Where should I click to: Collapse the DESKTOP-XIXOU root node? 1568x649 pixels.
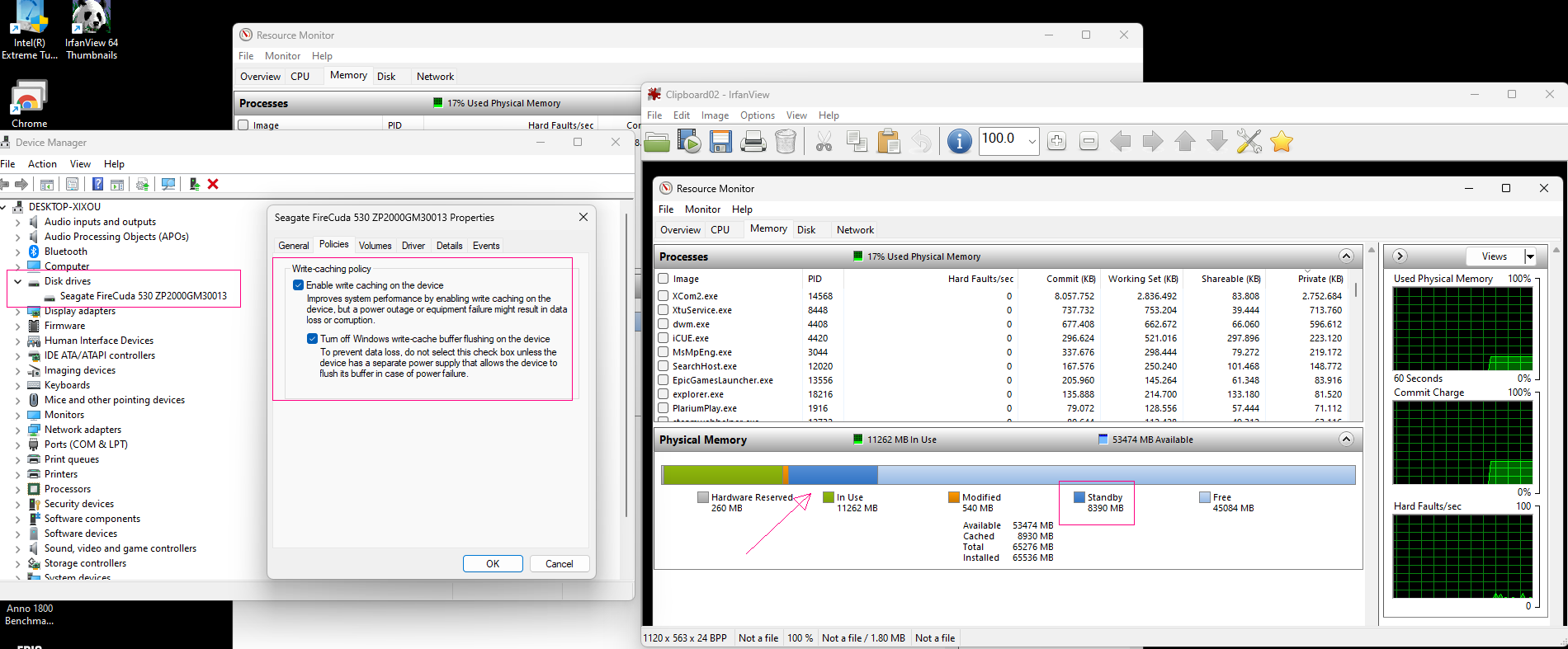click(x=4, y=207)
